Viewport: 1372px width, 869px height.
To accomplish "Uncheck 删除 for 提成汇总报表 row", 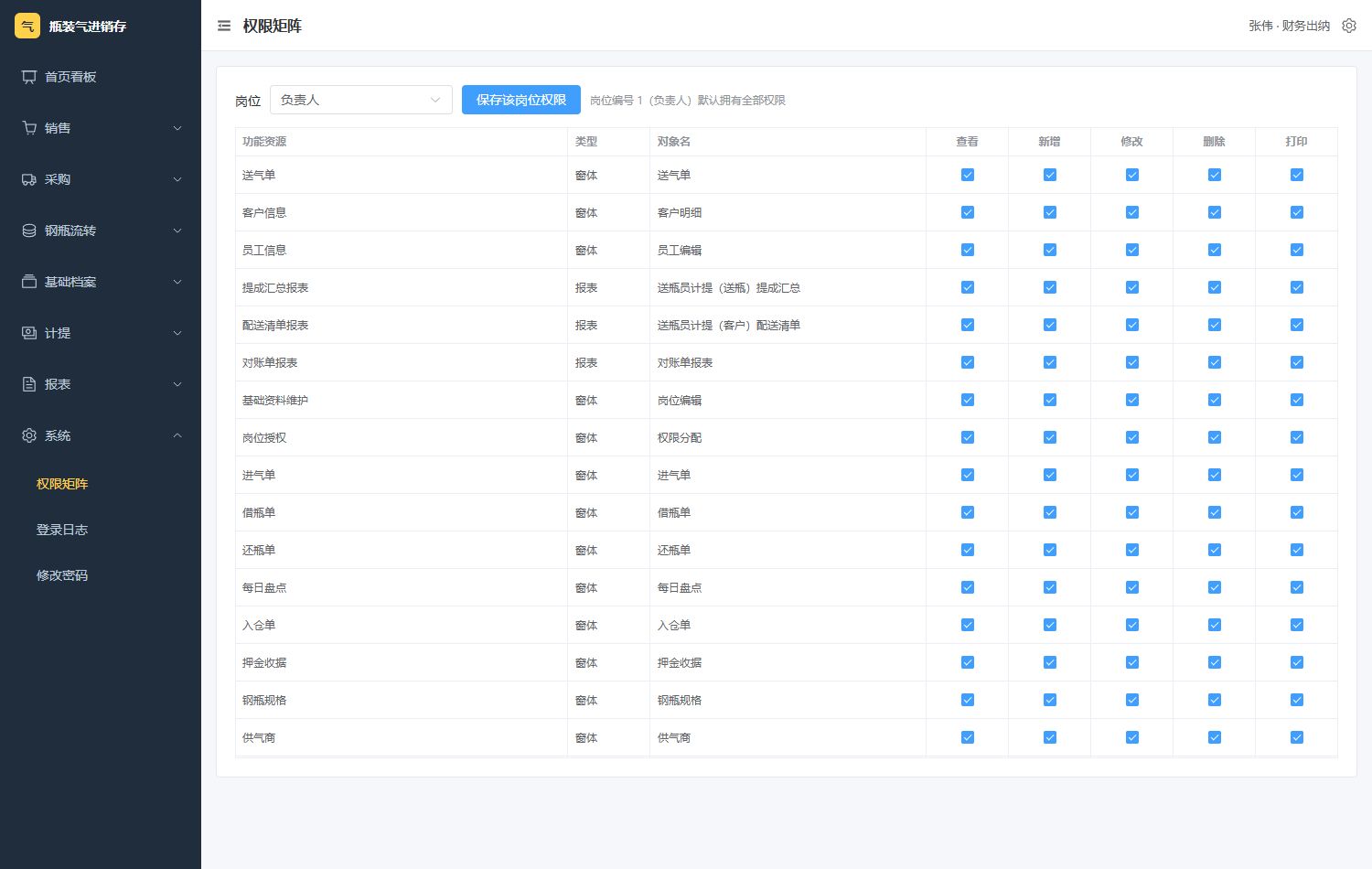I will click(x=1215, y=287).
